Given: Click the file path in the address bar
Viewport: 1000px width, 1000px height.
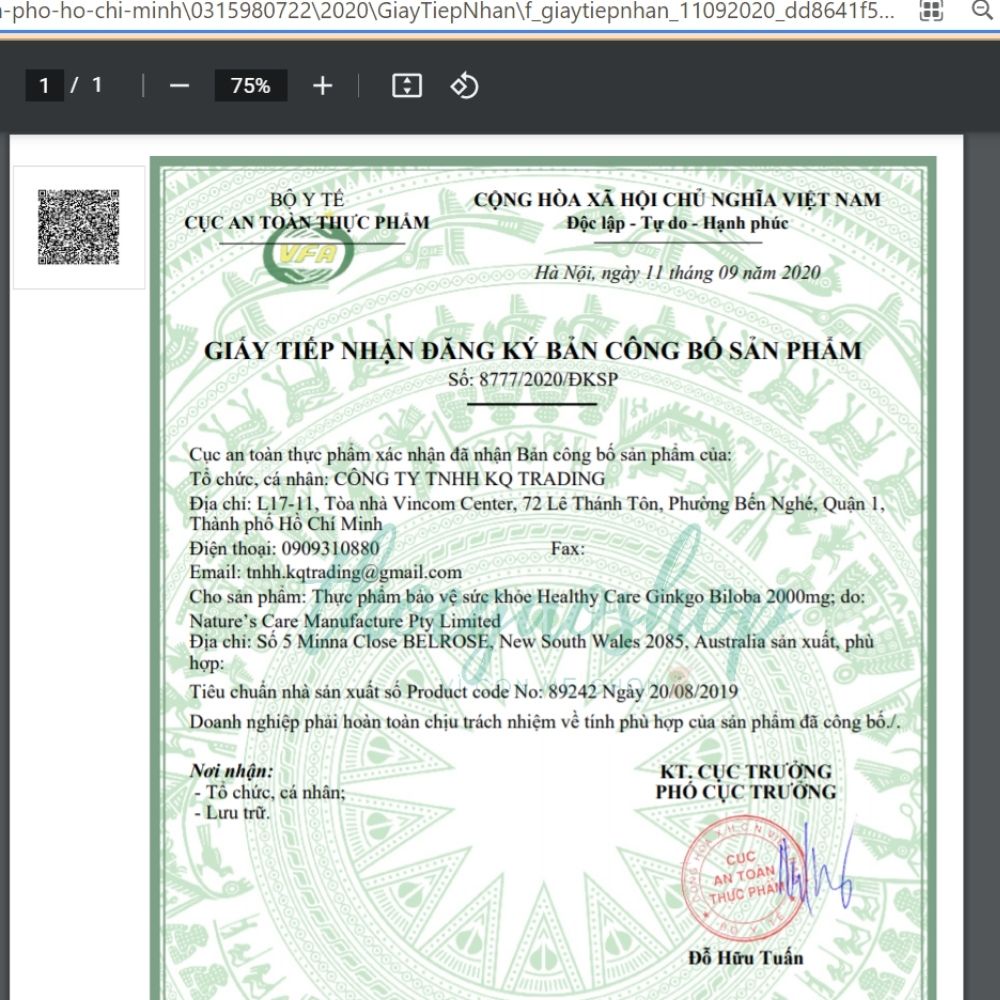Looking at the screenshot, I should [x=450, y=10].
